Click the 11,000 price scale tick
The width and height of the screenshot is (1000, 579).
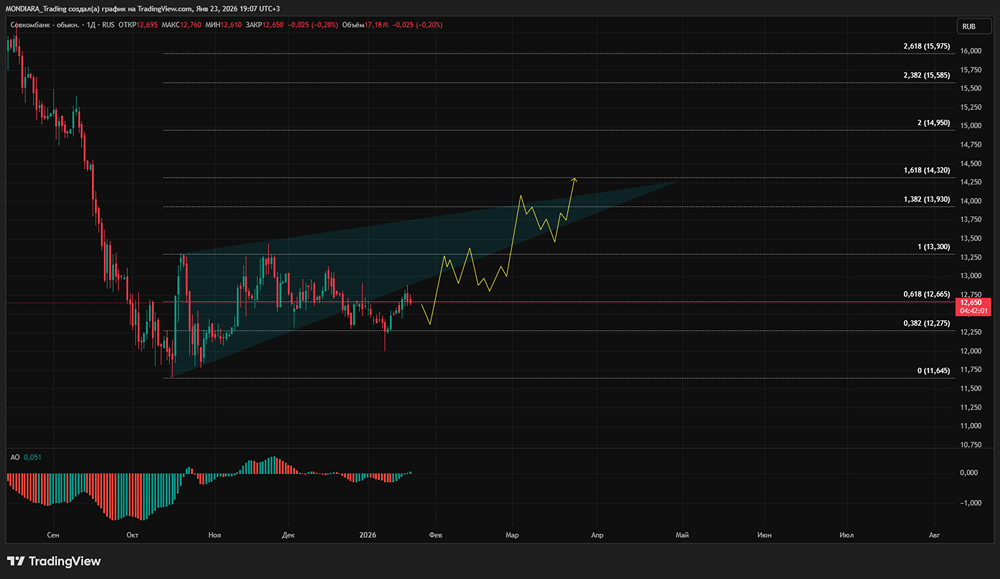pyautogui.click(x=971, y=426)
